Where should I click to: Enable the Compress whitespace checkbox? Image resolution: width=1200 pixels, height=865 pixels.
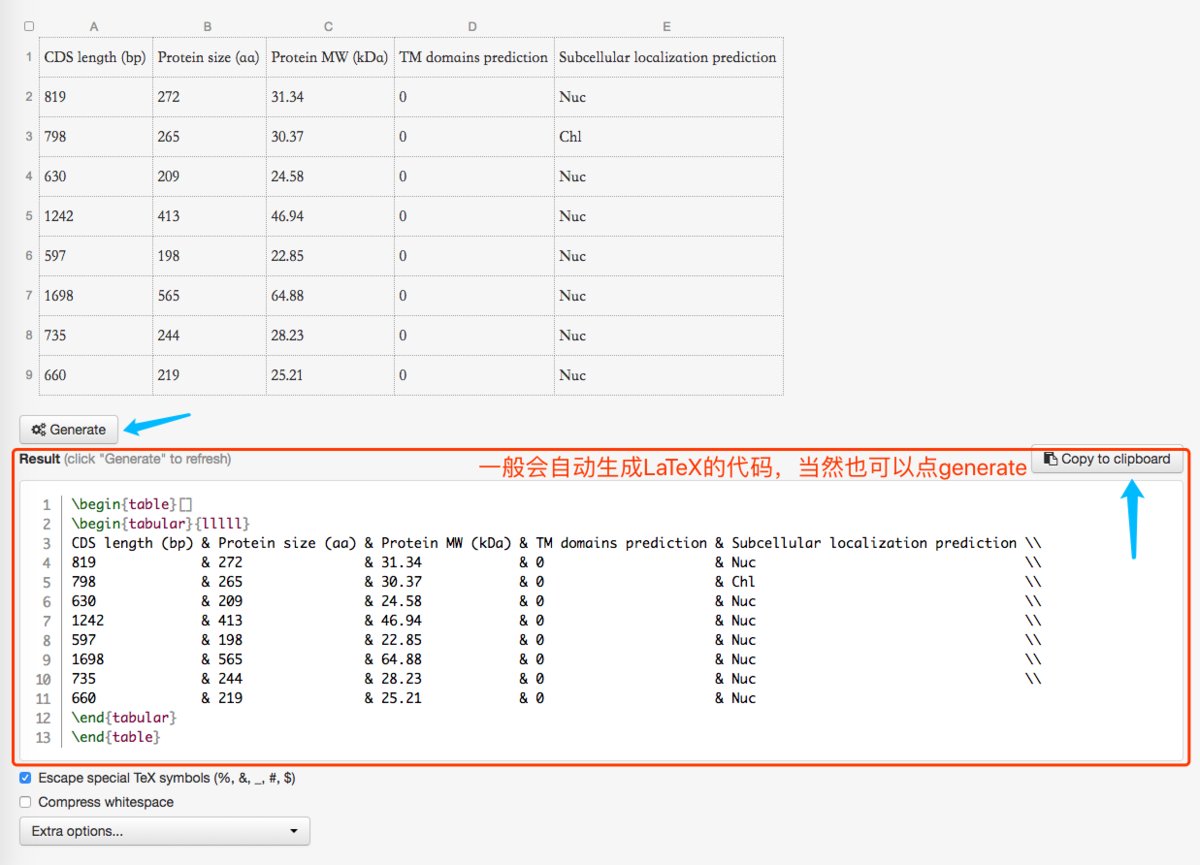tap(25, 801)
